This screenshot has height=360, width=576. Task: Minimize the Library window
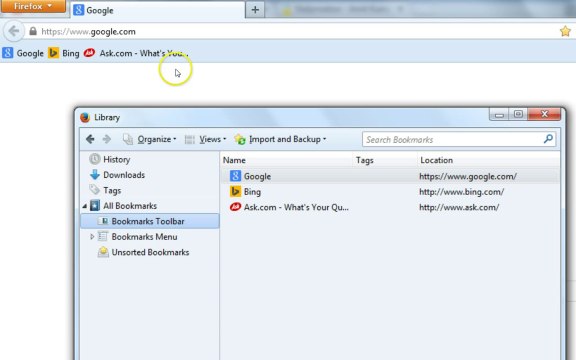(499, 115)
